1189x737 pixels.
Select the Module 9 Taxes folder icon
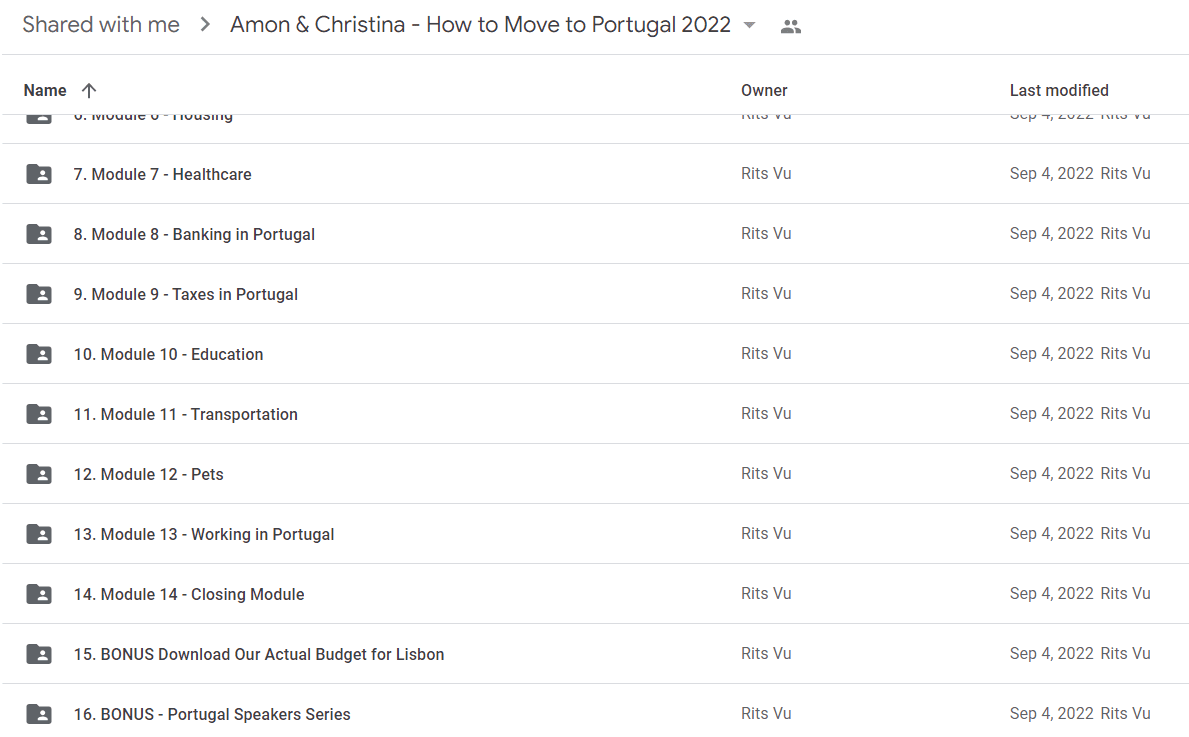coord(39,294)
